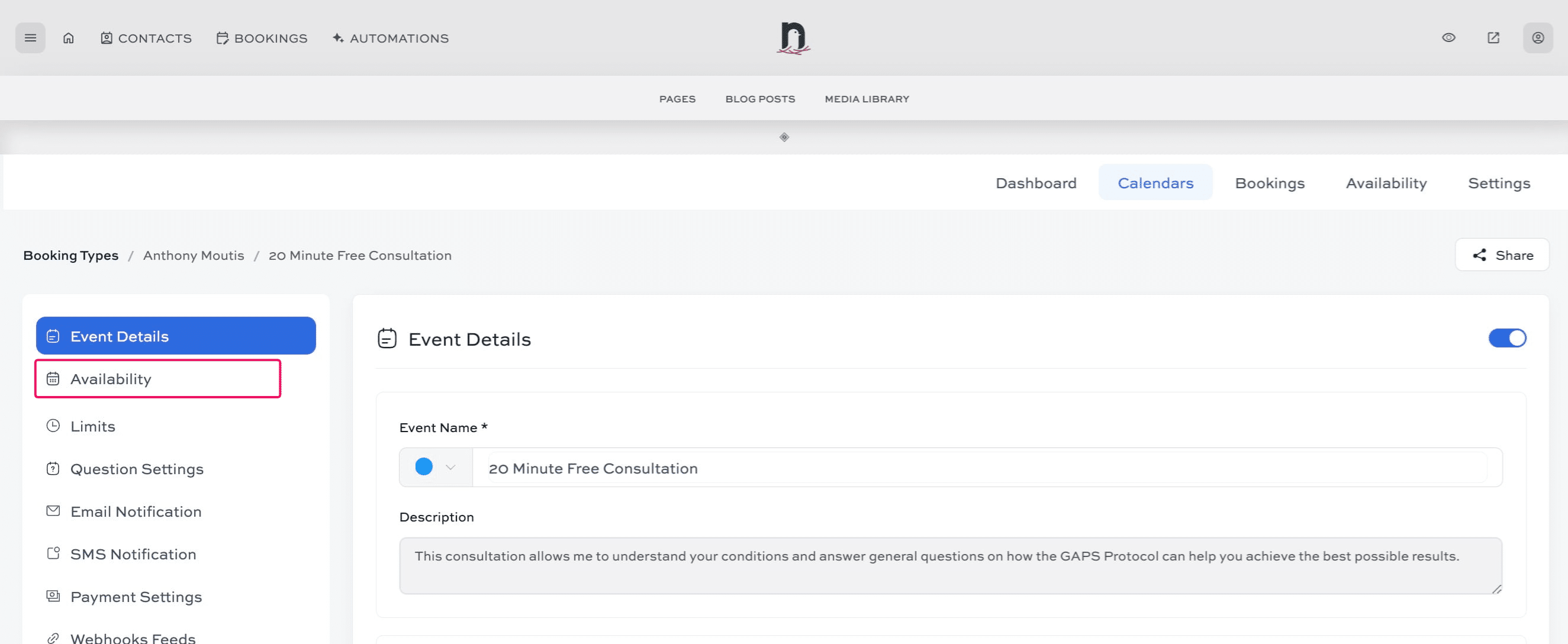Disable the Event Details toggle switch
Screen dimensions: 1568x644
[1508, 338]
